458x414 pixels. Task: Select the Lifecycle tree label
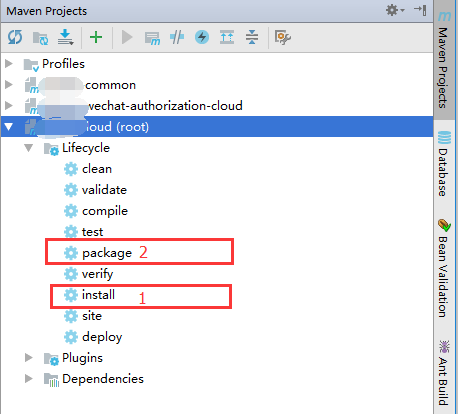[86, 148]
